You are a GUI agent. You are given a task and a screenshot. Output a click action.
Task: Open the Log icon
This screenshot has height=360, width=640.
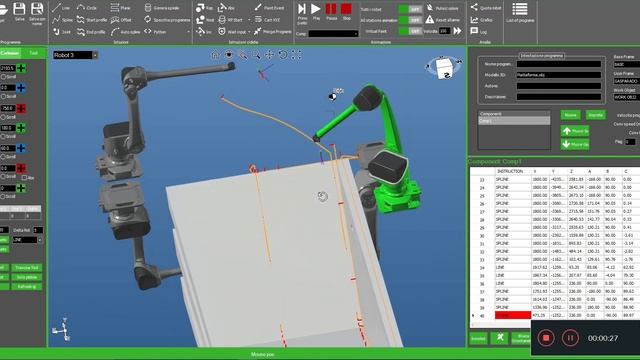point(474,31)
